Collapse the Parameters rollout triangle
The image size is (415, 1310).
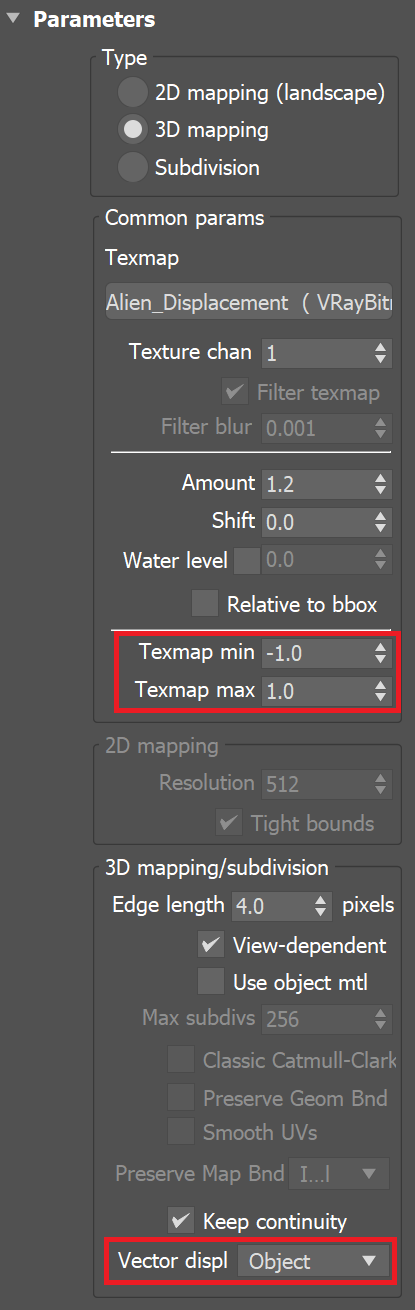click(x=14, y=19)
